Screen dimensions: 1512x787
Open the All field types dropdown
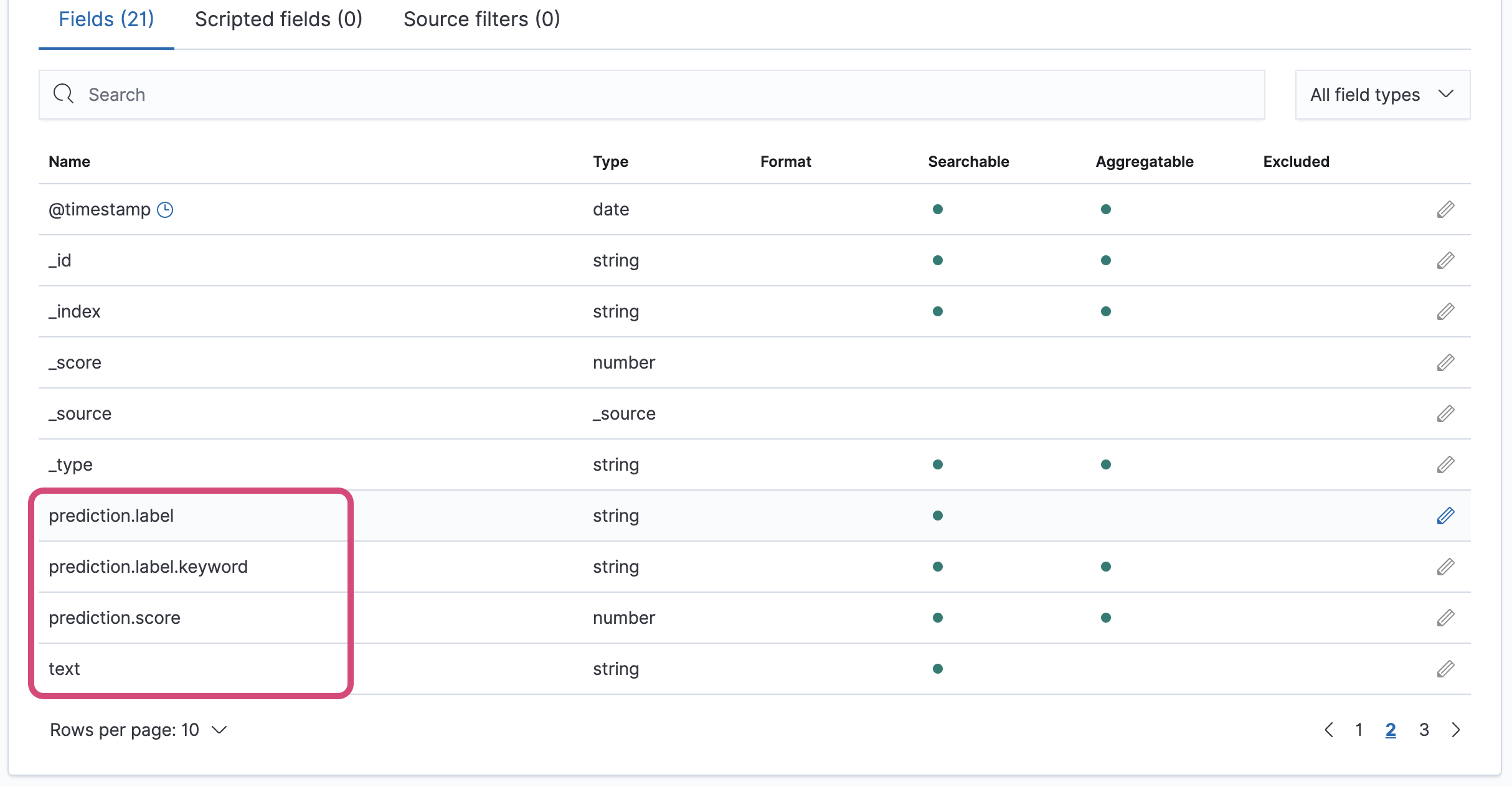1382,95
